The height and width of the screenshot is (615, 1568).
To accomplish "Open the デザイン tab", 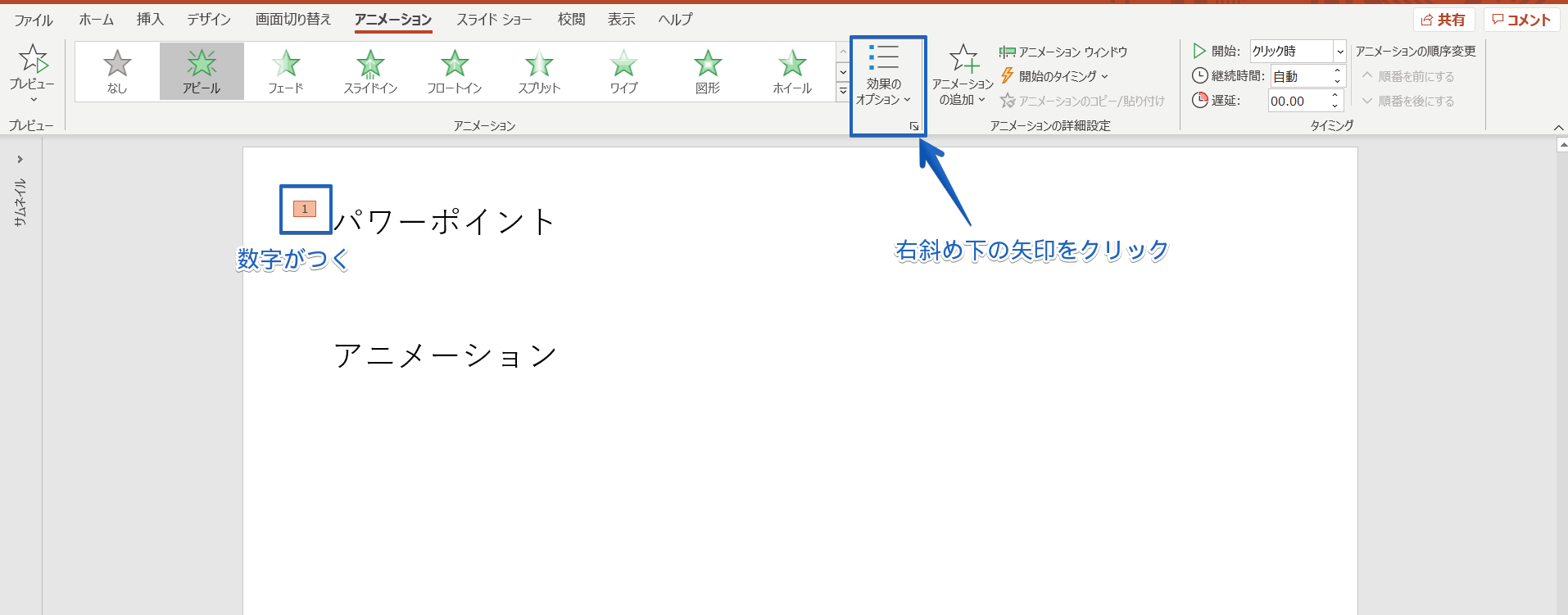I will 209,19.
